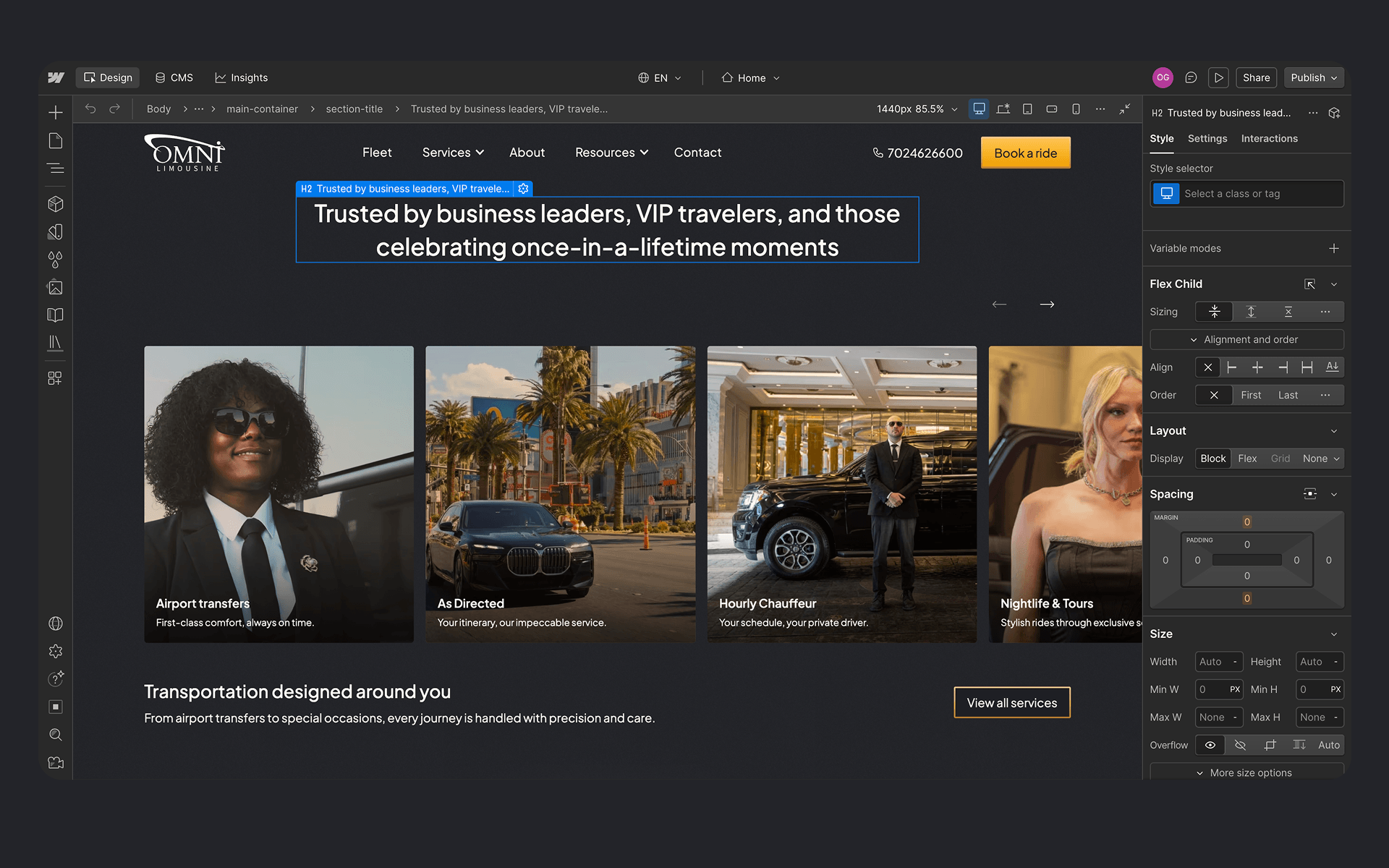Open the EN language dropdown
The image size is (1389, 868).
[x=660, y=77]
